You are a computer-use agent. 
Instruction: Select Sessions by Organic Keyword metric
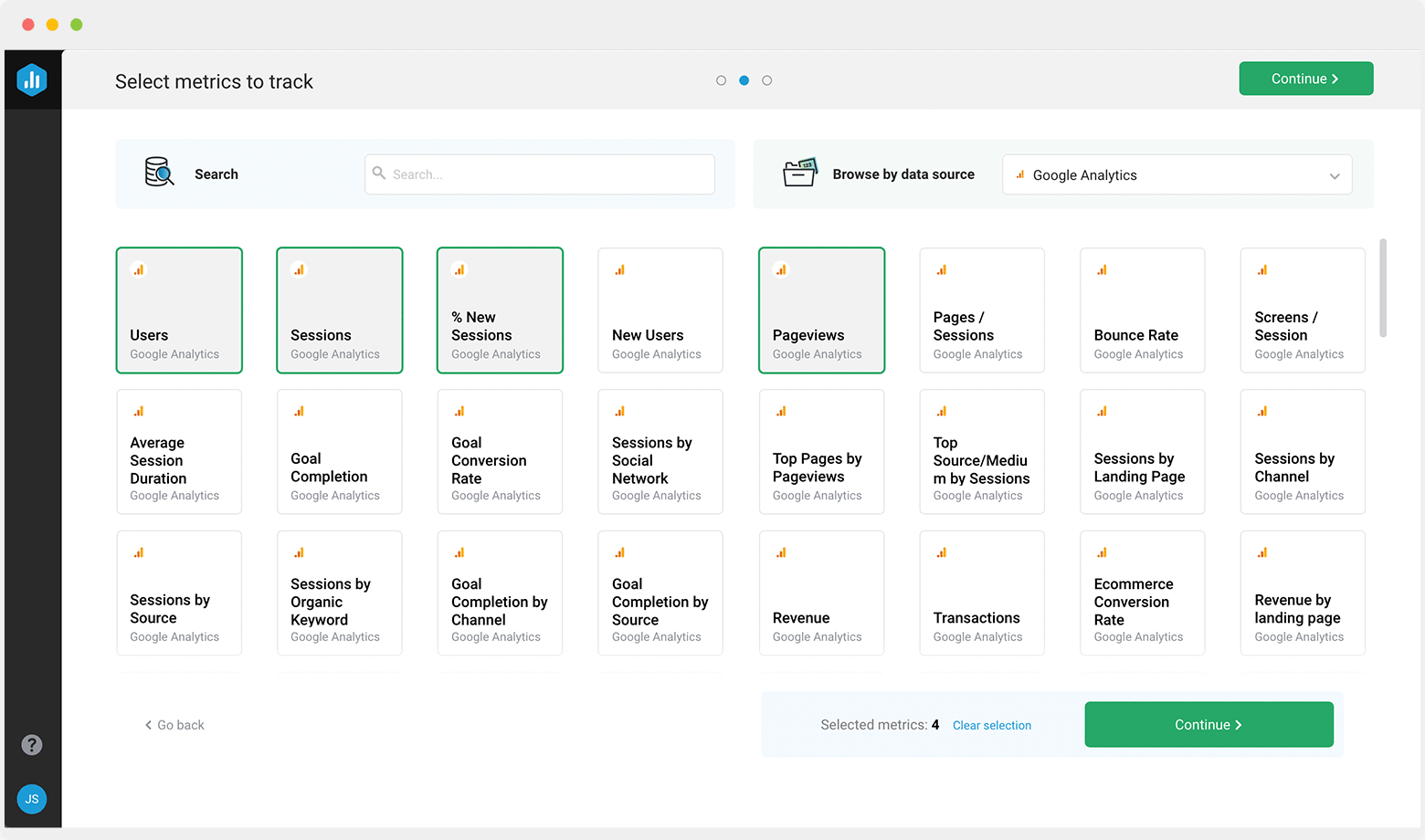point(340,593)
